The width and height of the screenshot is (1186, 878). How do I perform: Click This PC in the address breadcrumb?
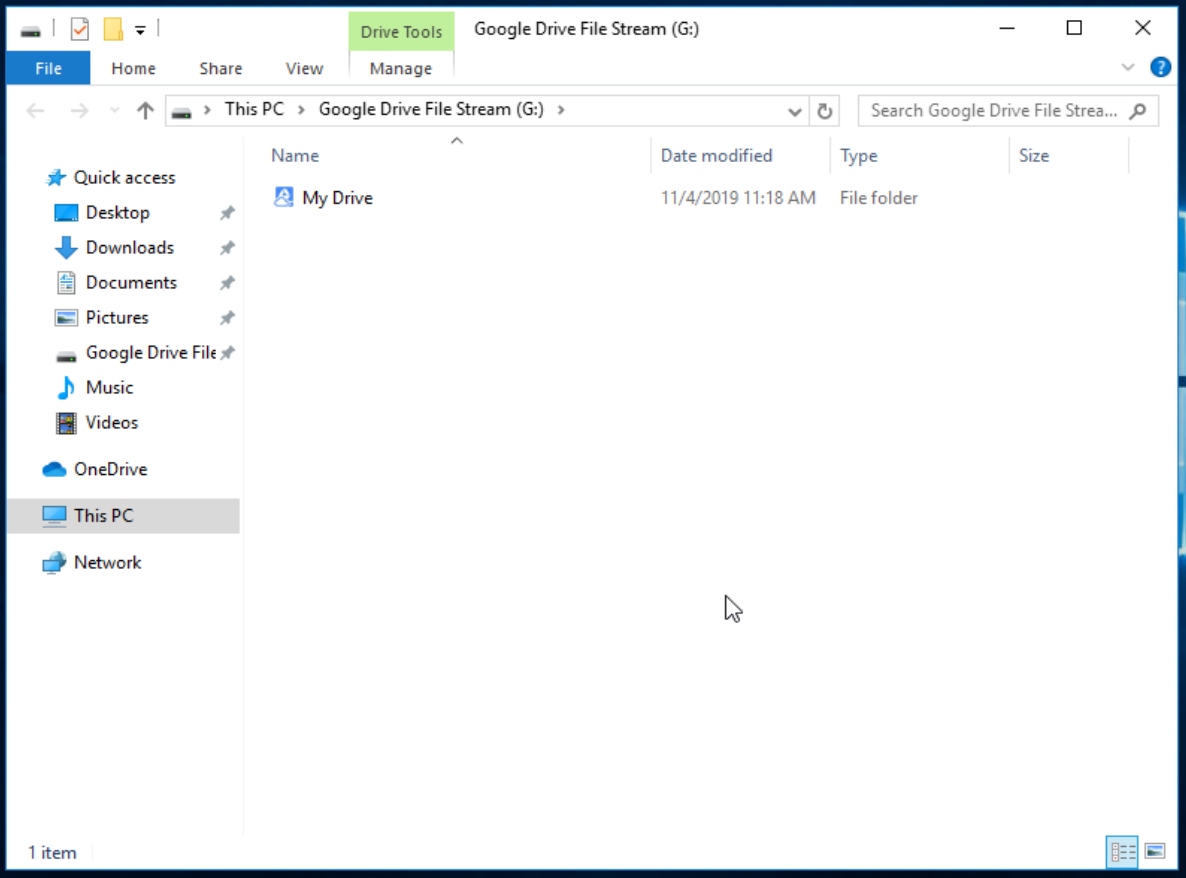(x=254, y=110)
